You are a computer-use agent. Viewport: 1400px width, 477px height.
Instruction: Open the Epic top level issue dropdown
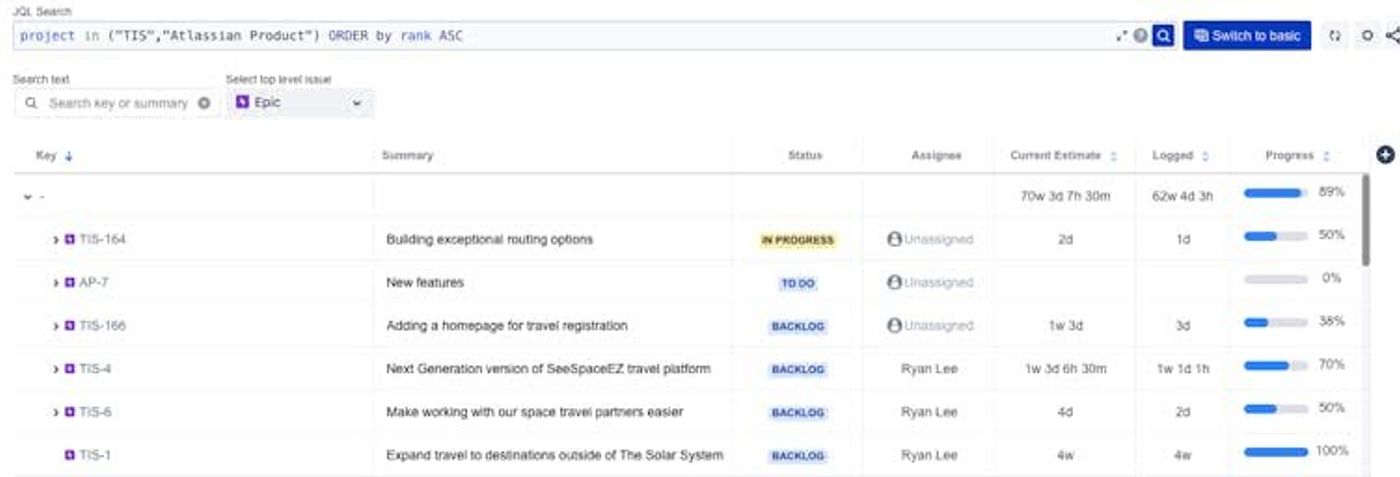pos(300,103)
